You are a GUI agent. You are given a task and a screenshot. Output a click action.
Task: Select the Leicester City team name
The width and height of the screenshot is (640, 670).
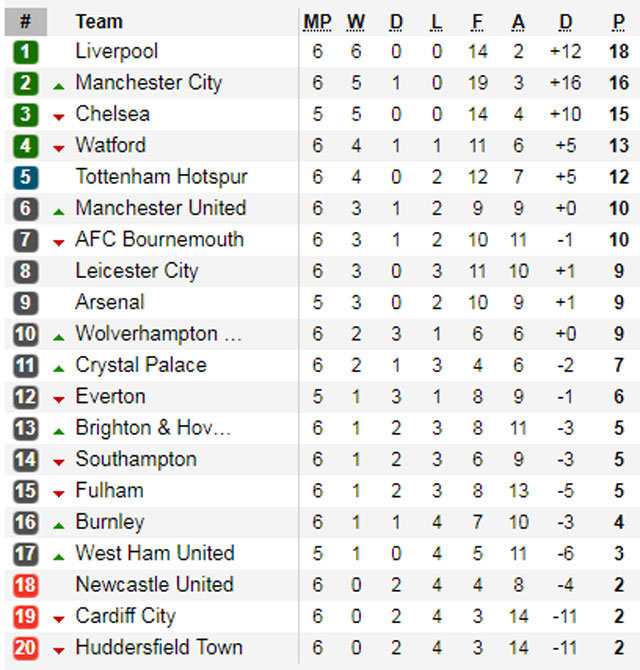(137, 271)
